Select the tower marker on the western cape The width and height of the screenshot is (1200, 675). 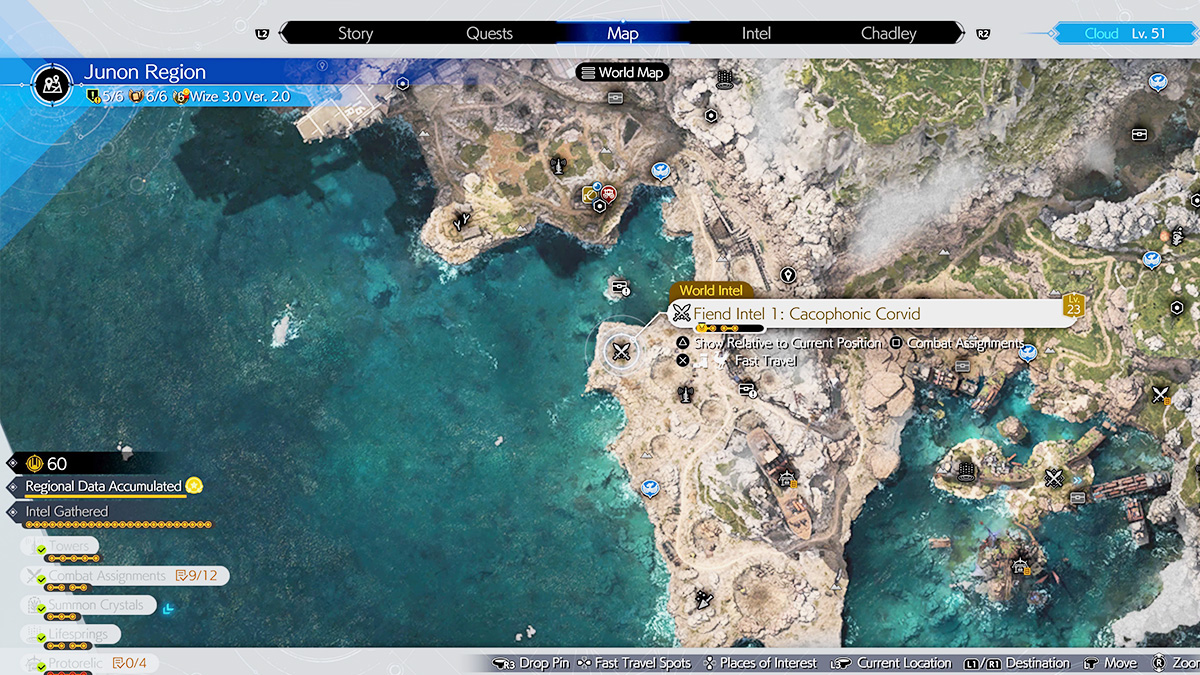(462, 216)
